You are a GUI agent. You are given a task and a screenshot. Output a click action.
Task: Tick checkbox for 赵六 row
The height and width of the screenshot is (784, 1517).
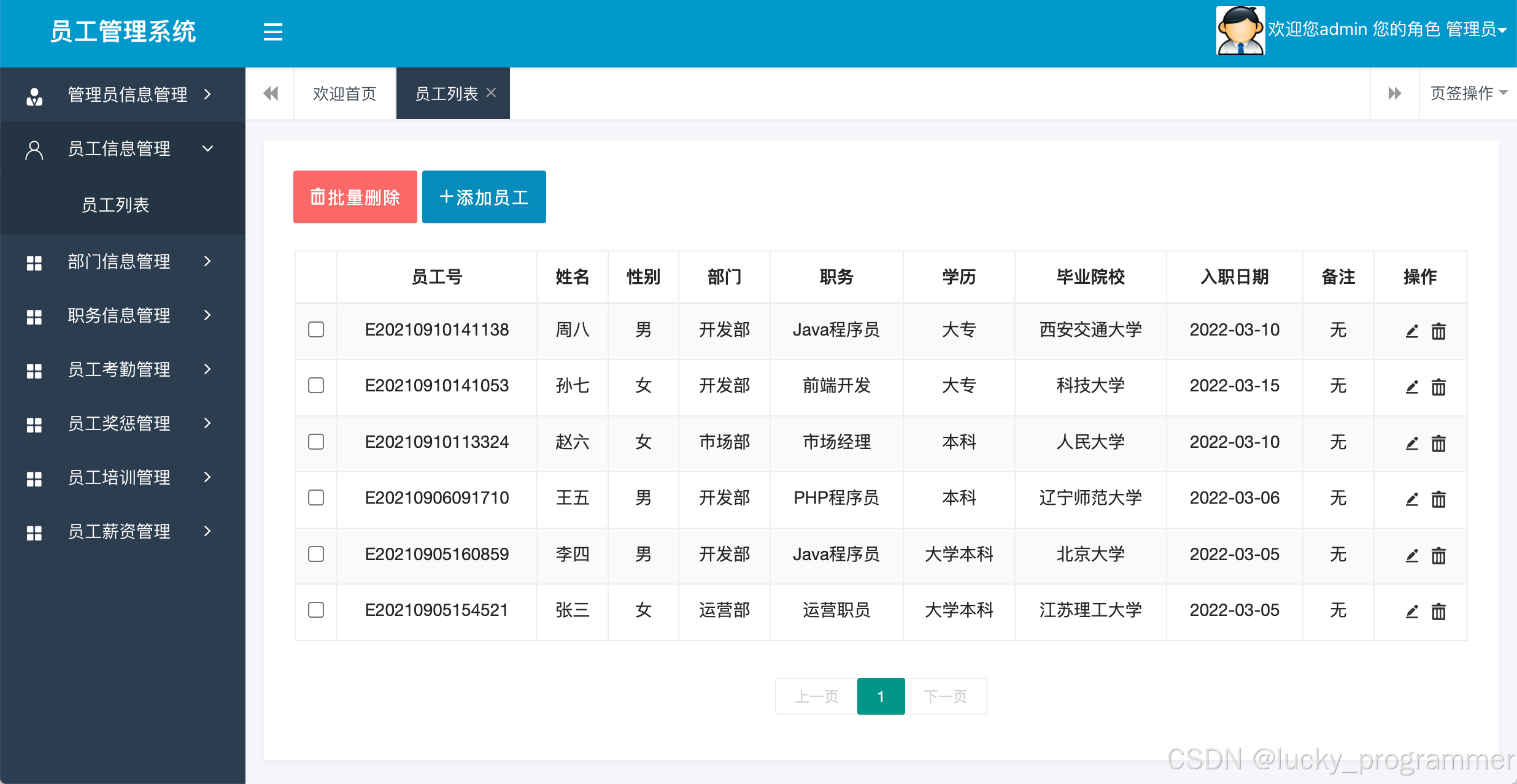(316, 442)
